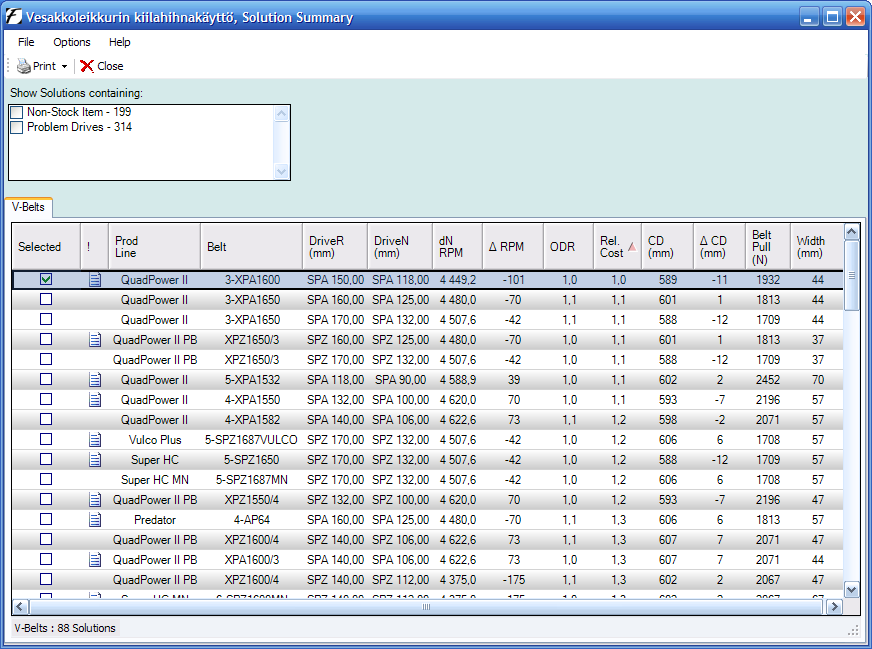Sort by the Rel. Cost column header
The width and height of the screenshot is (872, 649).
point(617,246)
